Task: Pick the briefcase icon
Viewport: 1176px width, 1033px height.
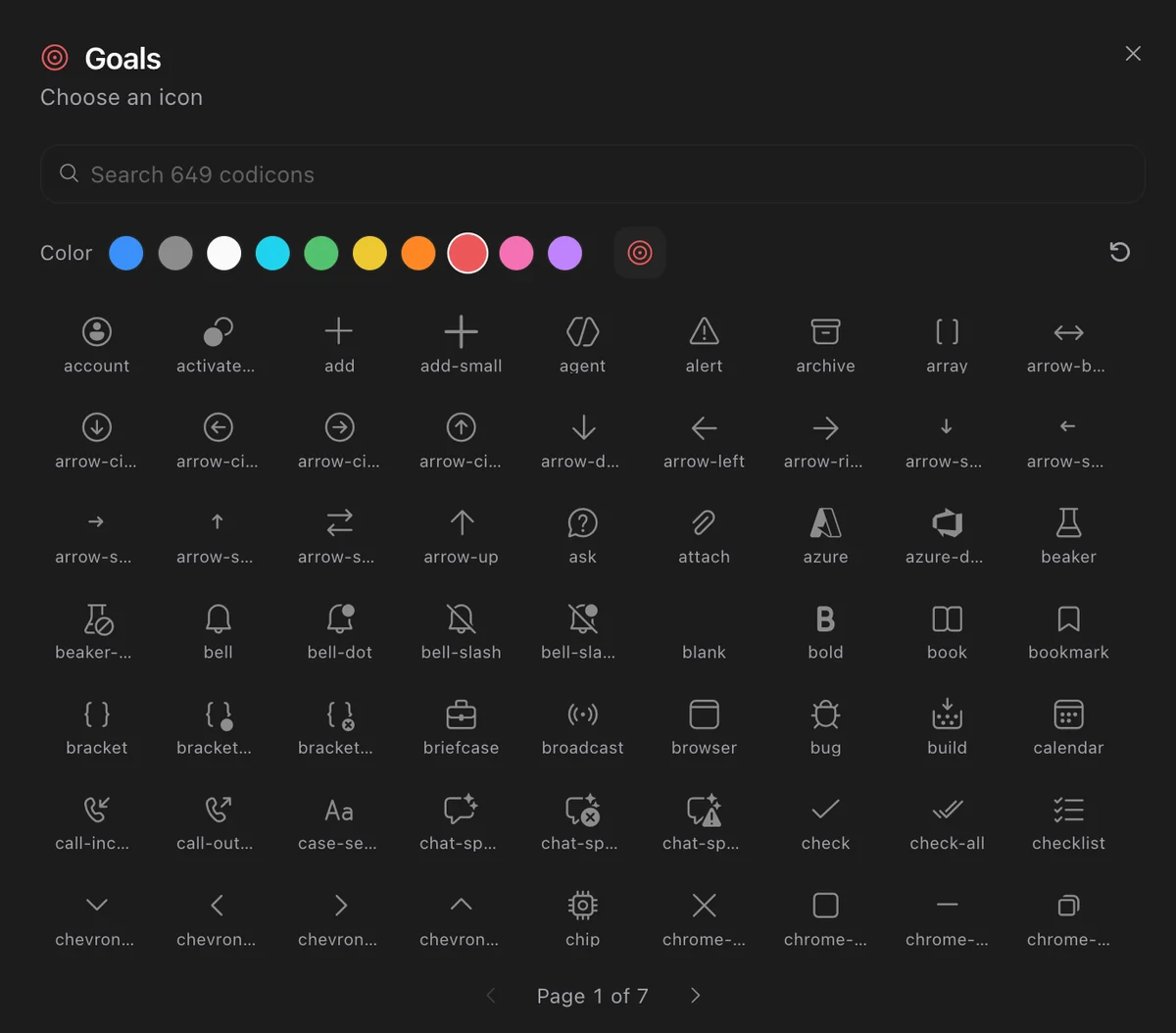Action: pyautogui.click(x=461, y=727)
